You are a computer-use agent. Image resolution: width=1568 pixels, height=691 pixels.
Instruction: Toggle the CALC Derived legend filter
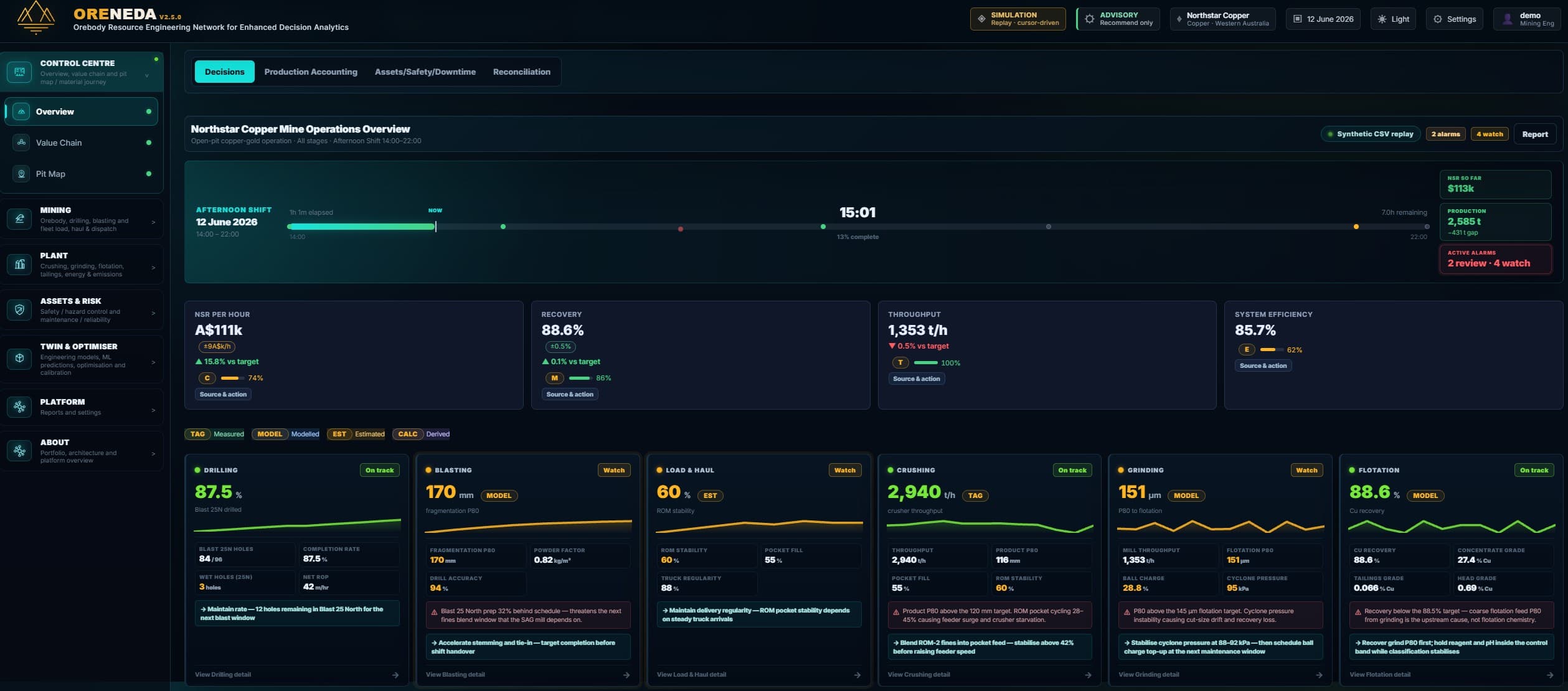pos(422,434)
